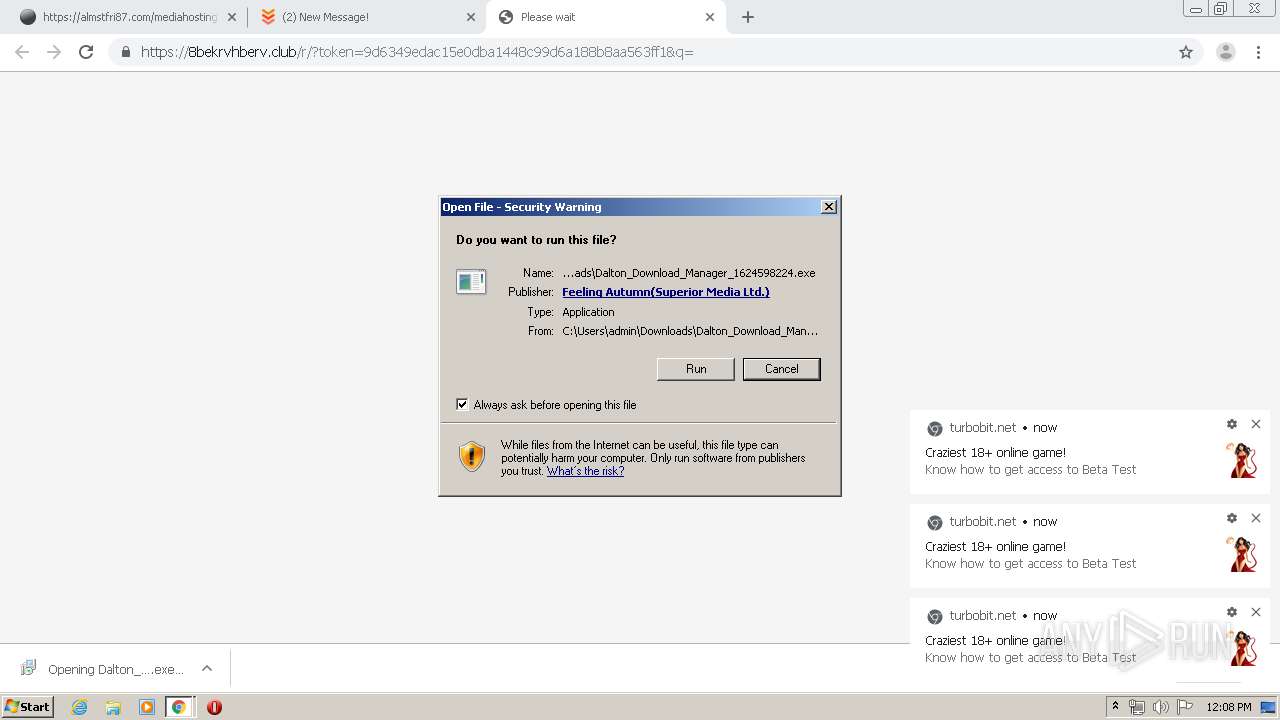1280x720 pixels.
Task: Click the browser Back arrow
Action: click(22, 52)
